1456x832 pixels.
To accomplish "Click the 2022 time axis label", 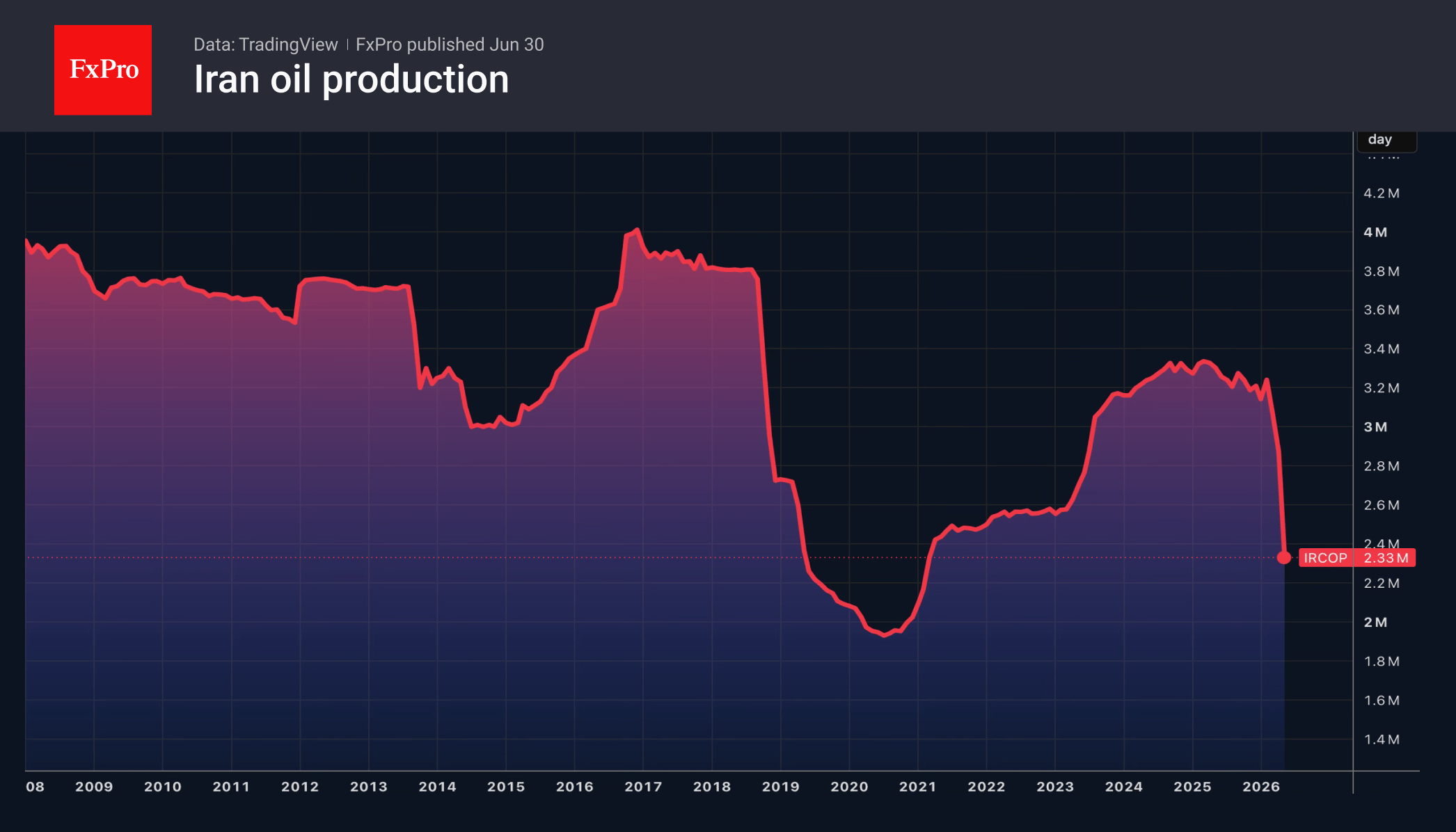I will pyautogui.click(x=986, y=787).
